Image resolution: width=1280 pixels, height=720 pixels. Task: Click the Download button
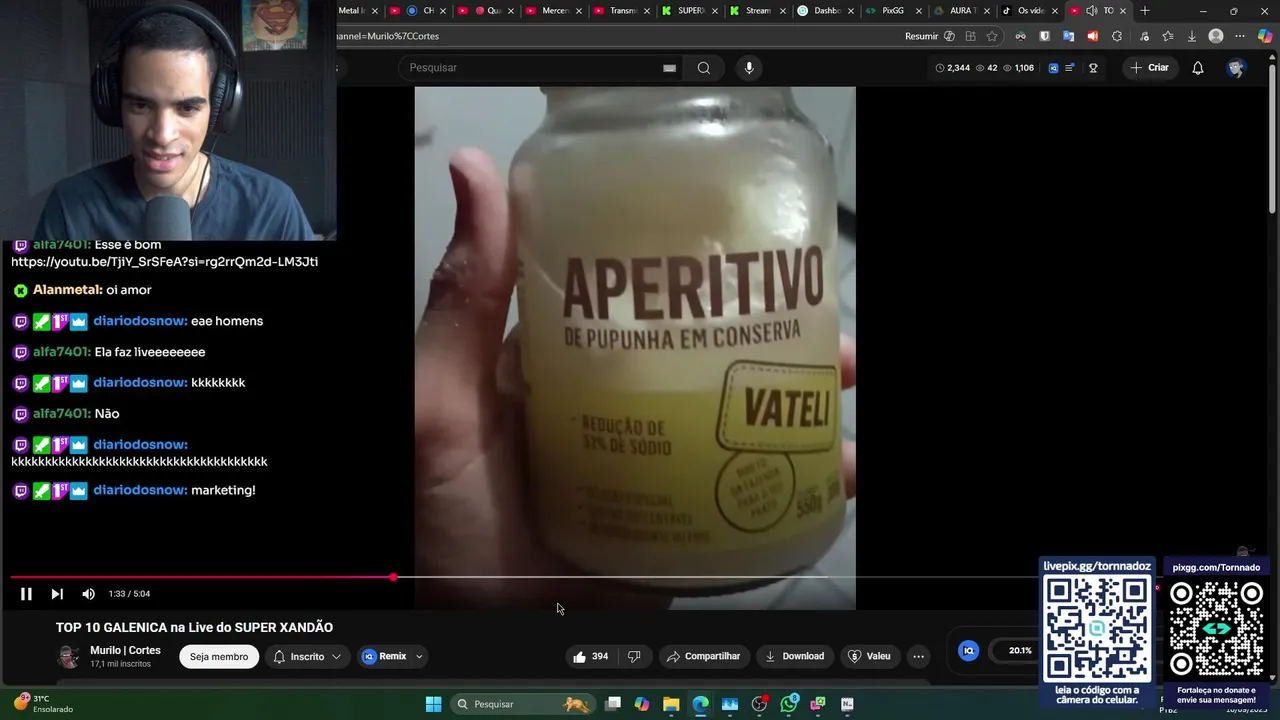pyautogui.click(x=795, y=657)
